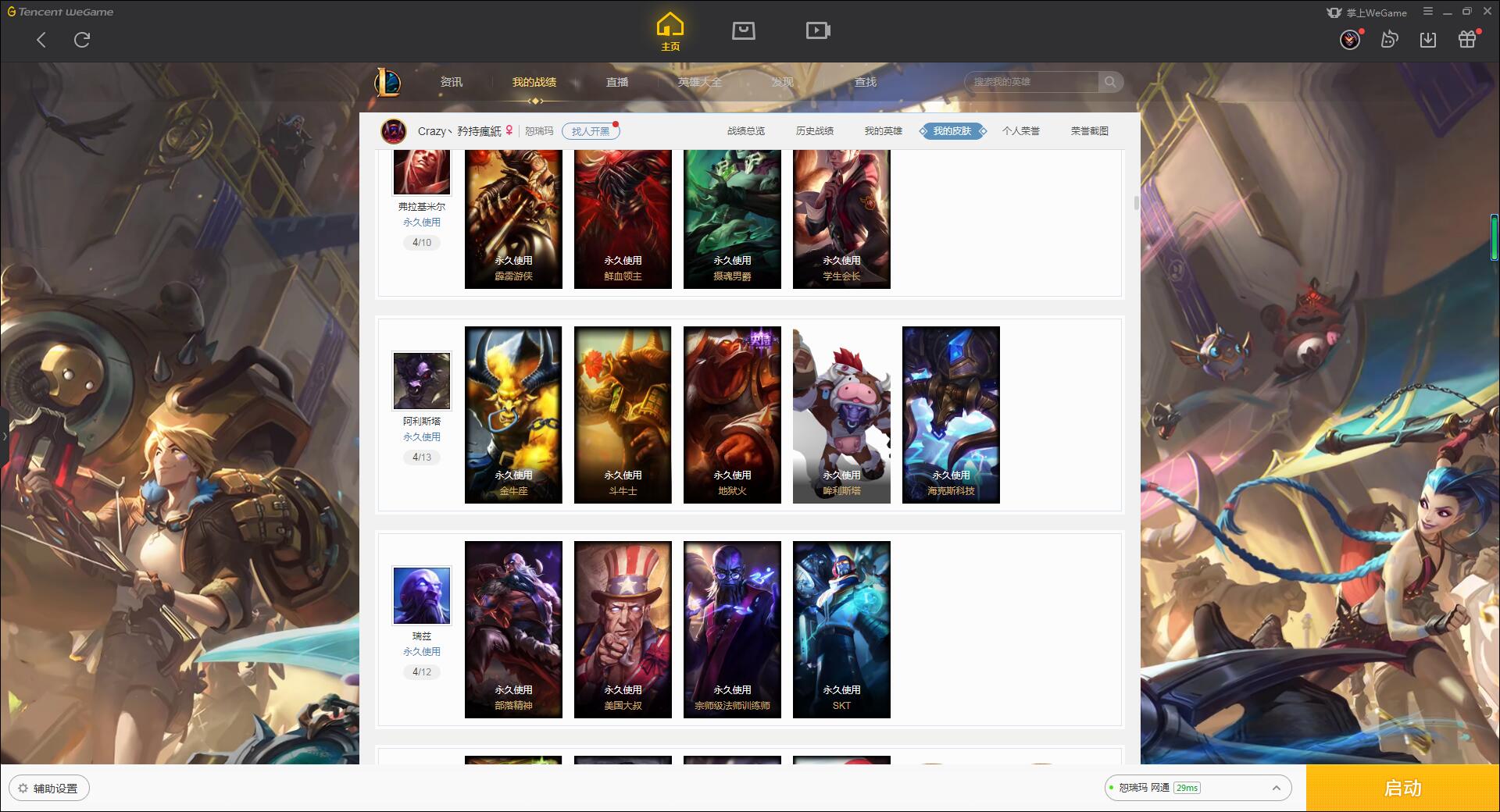Click the 29ms latency indicator
Image resolution: width=1500 pixels, height=812 pixels.
pyautogui.click(x=1187, y=788)
